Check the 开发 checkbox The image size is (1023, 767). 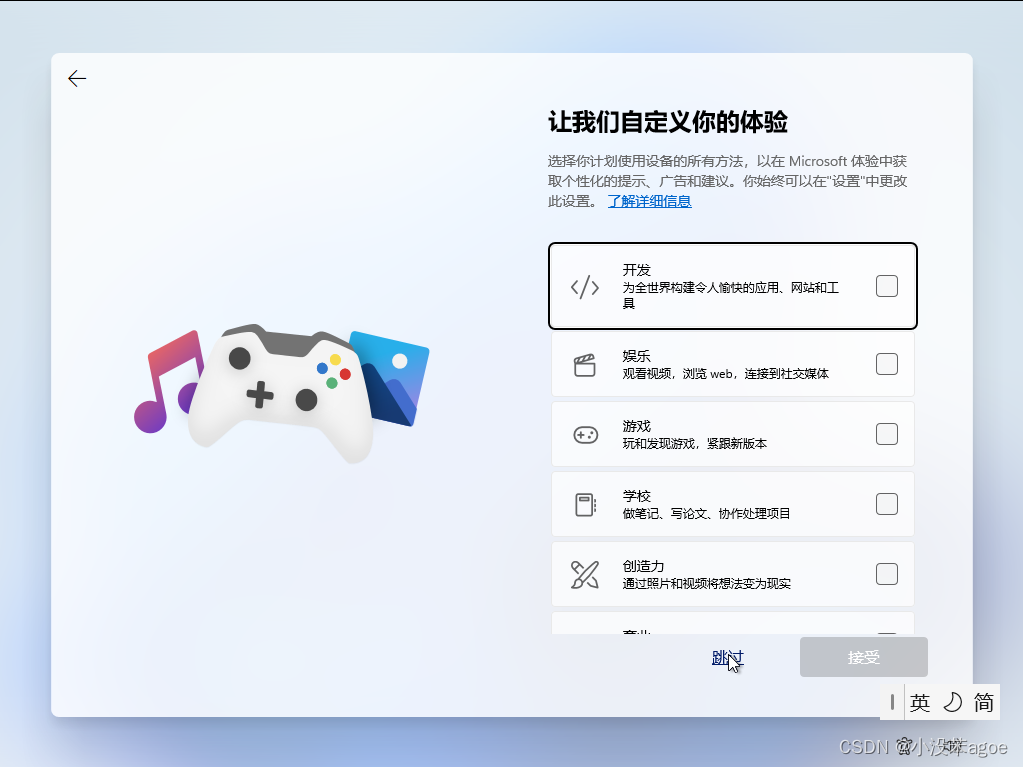click(x=887, y=286)
